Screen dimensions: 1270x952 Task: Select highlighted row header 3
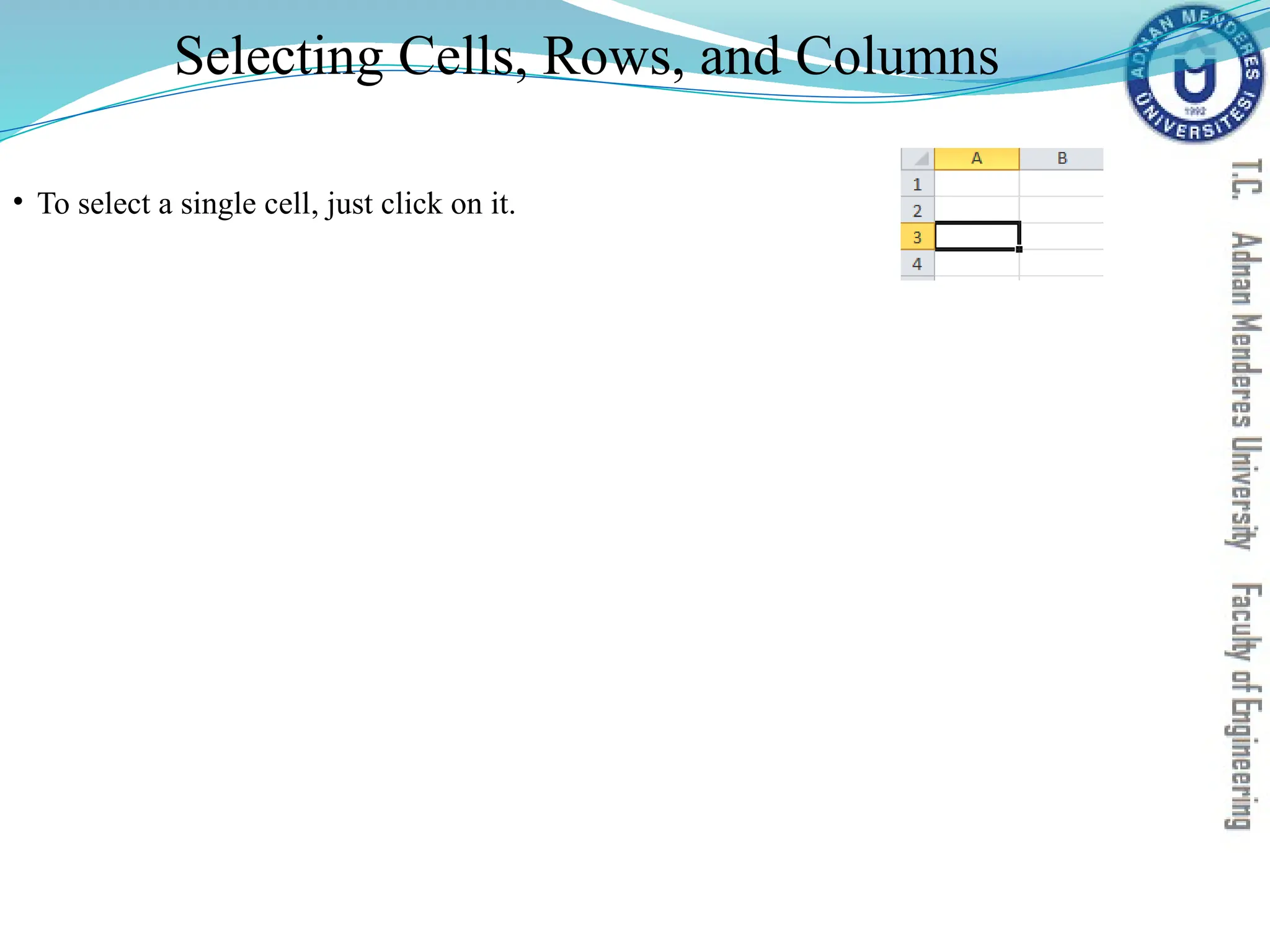pos(917,237)
